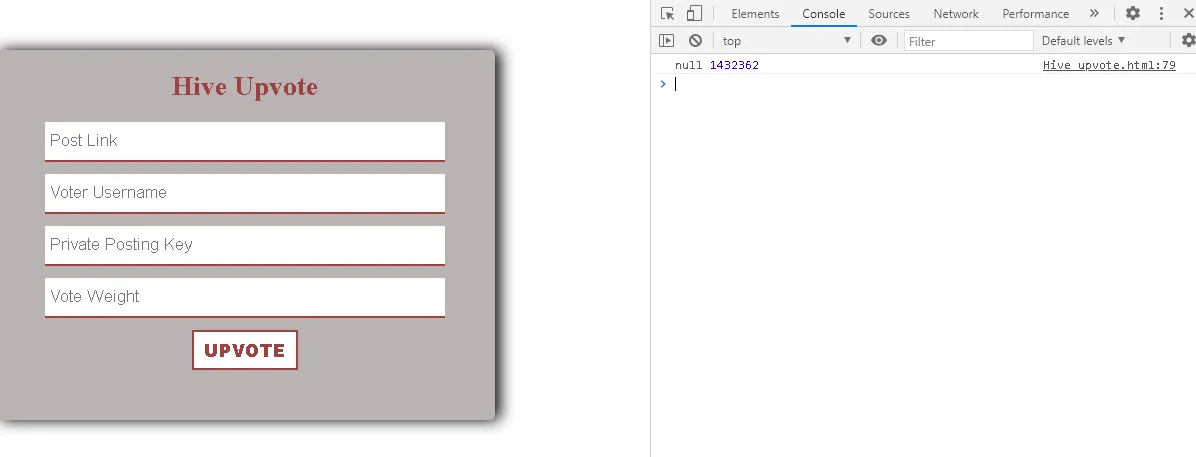Select the logged value 1432362

tap(734, 66)
